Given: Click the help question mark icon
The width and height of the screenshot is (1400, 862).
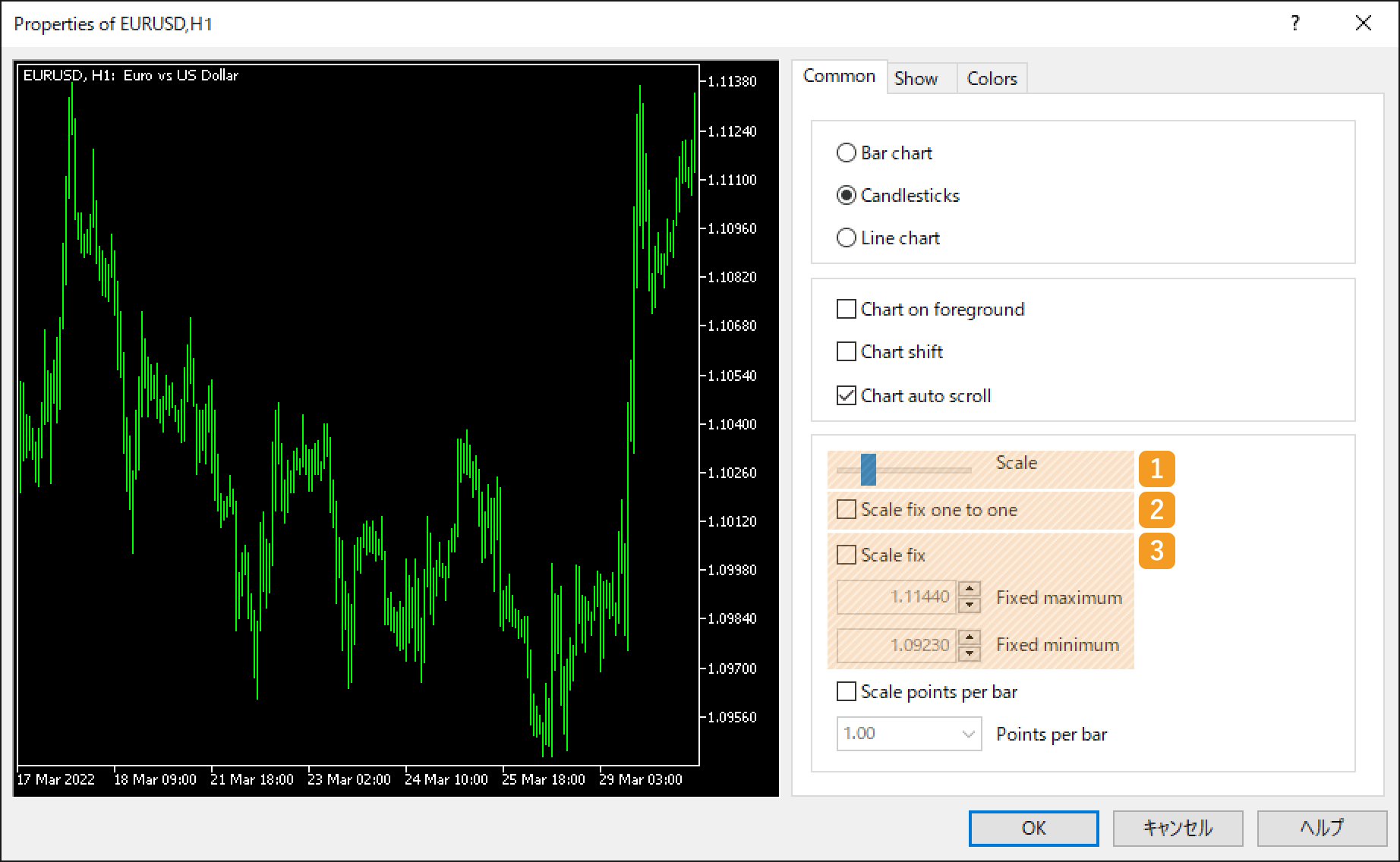Looking at the screenshot, I should (1294, 24).
